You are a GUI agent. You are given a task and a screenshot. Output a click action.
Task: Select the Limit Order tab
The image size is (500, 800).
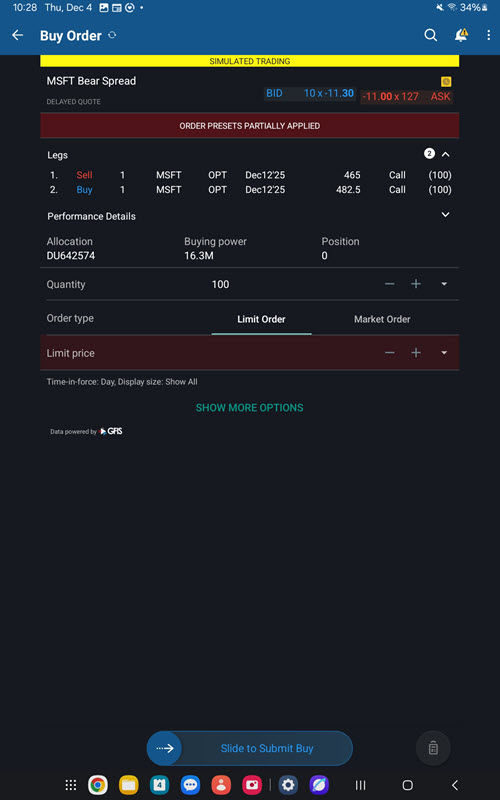click(261, 319)
